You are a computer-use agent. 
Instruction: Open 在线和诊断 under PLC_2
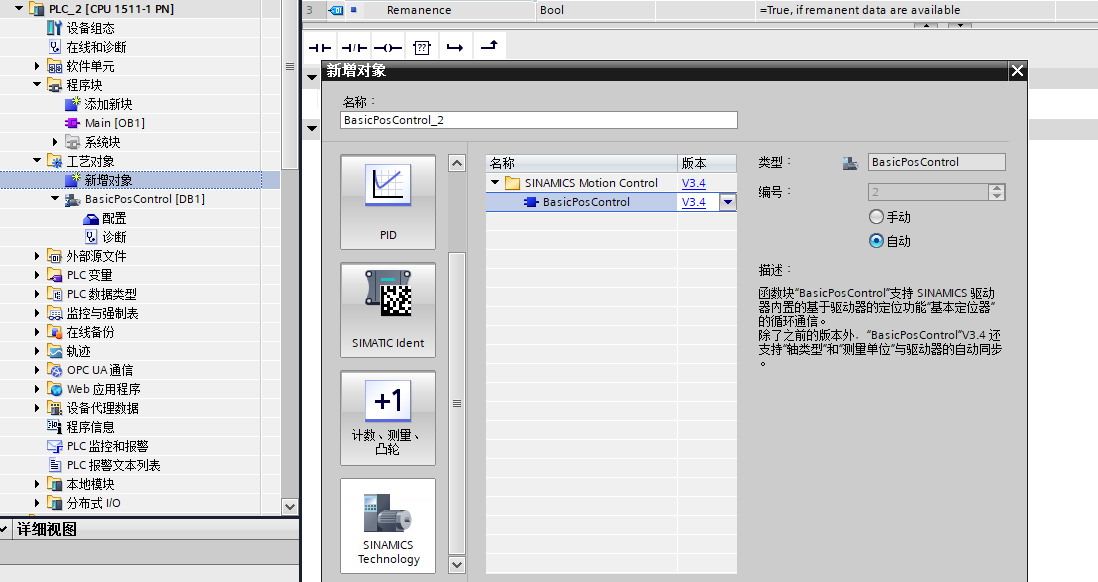tap(96, 47)
